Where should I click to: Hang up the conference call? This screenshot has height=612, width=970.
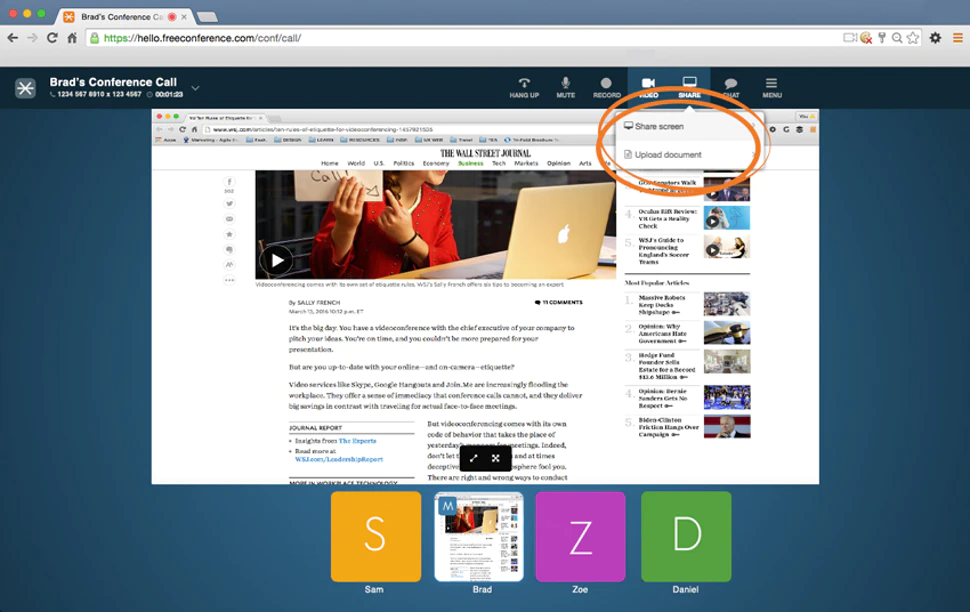coord(522,86)
